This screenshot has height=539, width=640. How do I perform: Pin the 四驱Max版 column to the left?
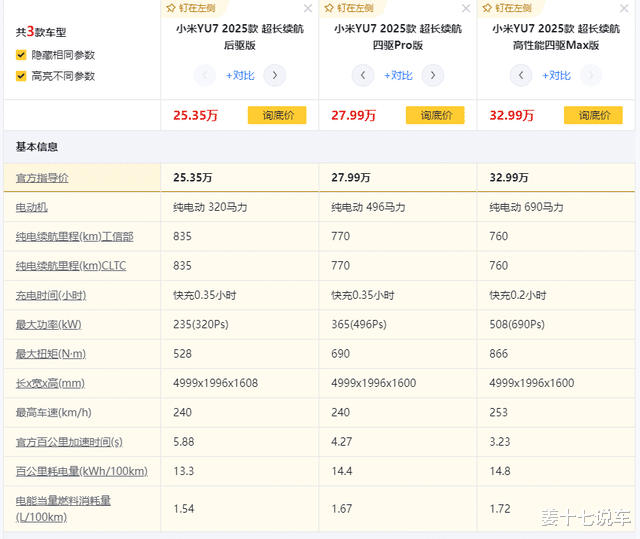tap(507, 8)
